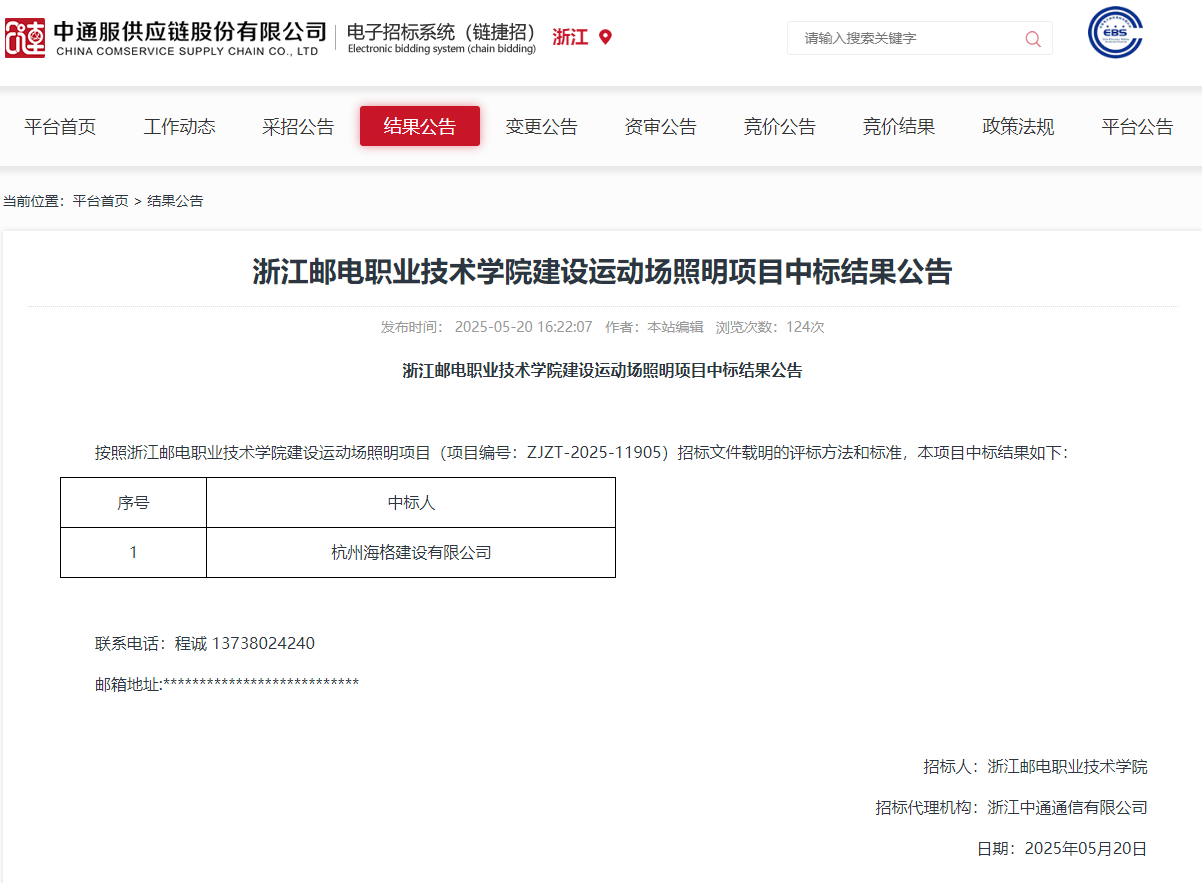The height and width of the screenshot is (883, 1202).
Task: Open the 工作动态 navigation item
Action: click(x=179, y=126)
